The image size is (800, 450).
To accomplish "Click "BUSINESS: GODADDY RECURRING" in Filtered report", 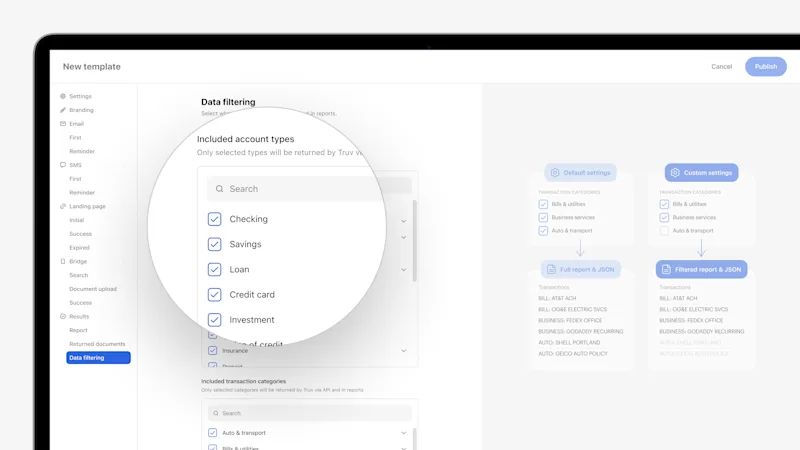I will [x=702, y=332].
